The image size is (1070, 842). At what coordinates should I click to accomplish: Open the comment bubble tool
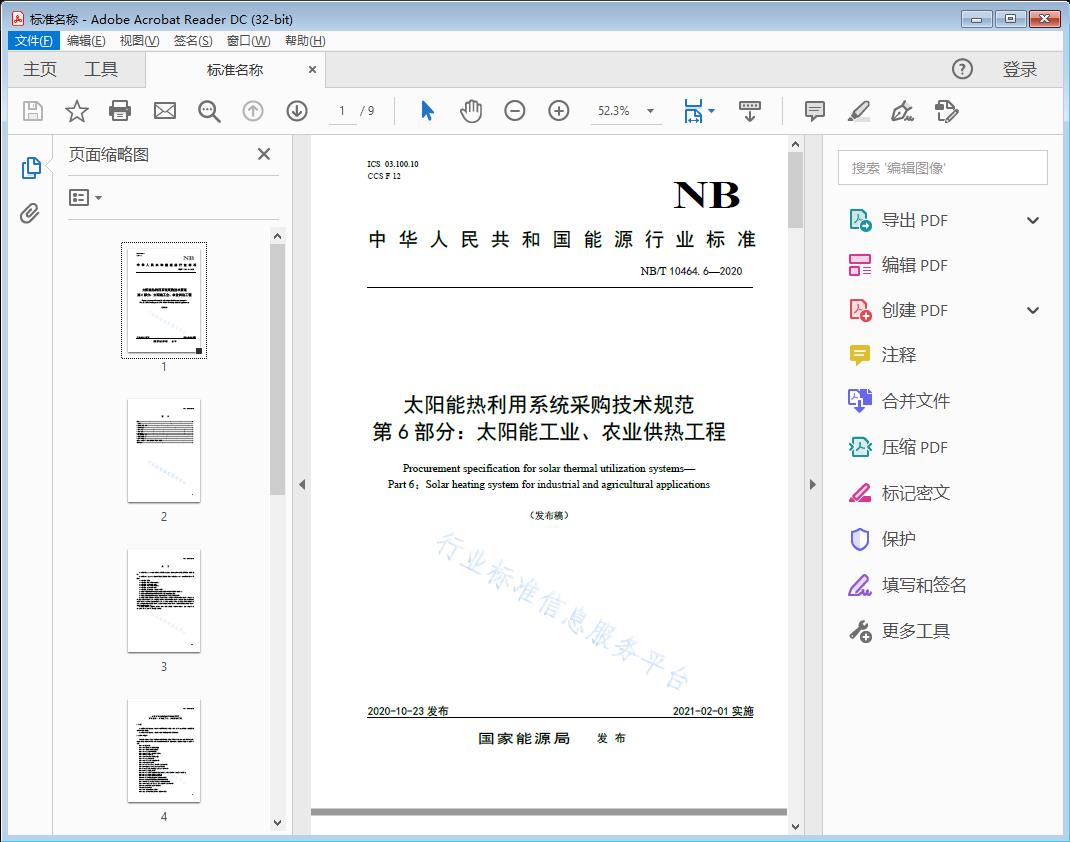click(x=814, y=111)
